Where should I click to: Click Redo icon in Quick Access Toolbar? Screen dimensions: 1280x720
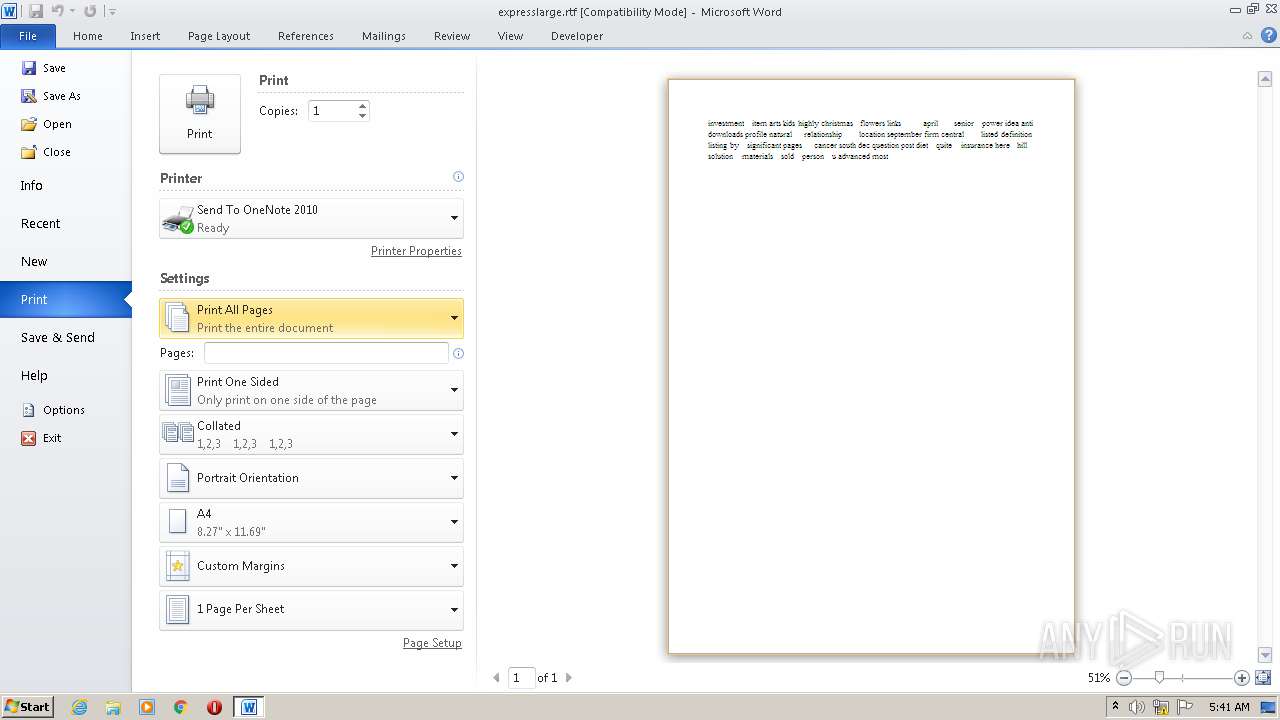[x=90, y=11]
